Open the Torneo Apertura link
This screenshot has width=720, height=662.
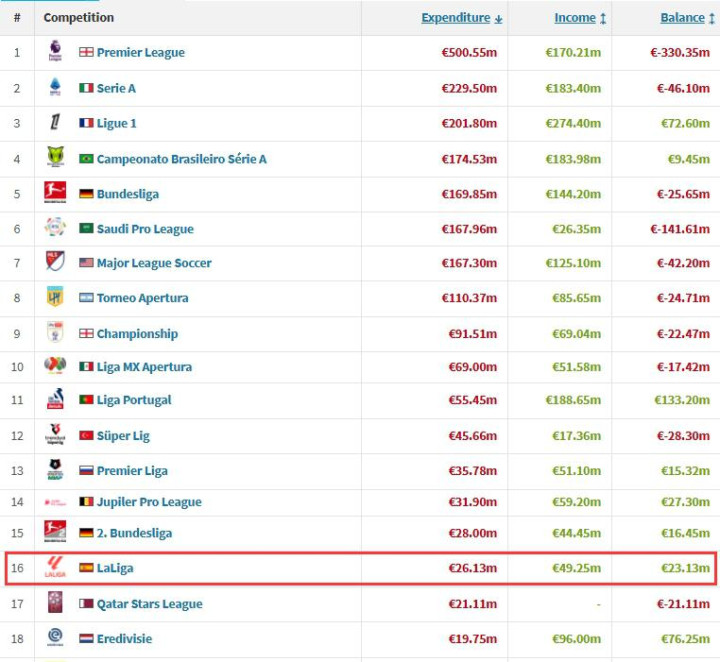point(142,298)
